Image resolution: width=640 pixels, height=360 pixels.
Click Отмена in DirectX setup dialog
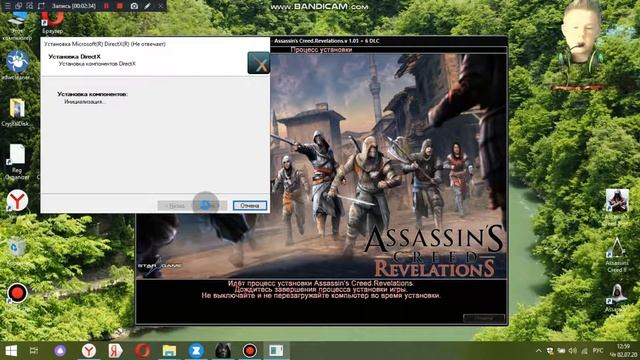tap(250, 205)
